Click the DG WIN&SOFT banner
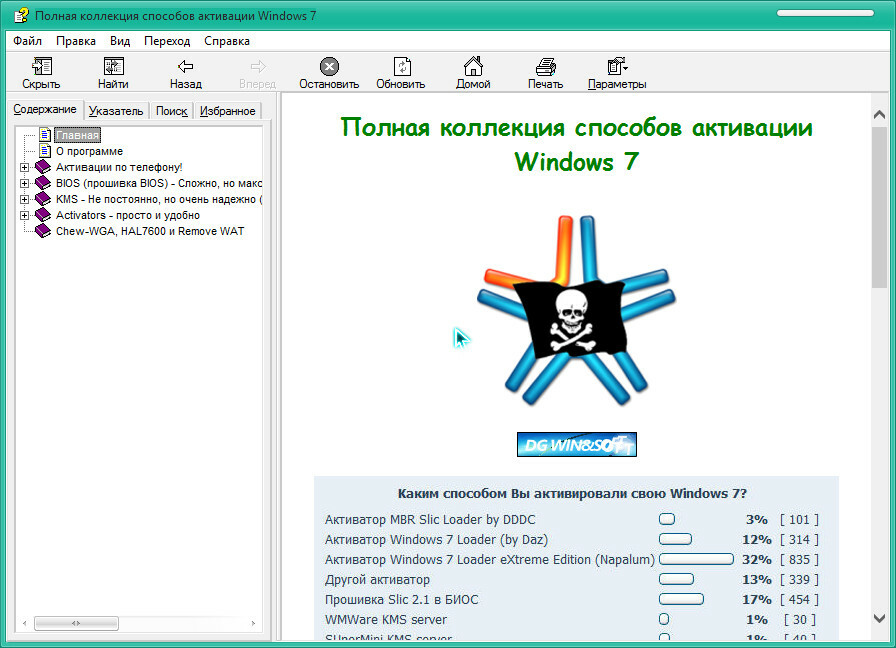 [577, 444]
